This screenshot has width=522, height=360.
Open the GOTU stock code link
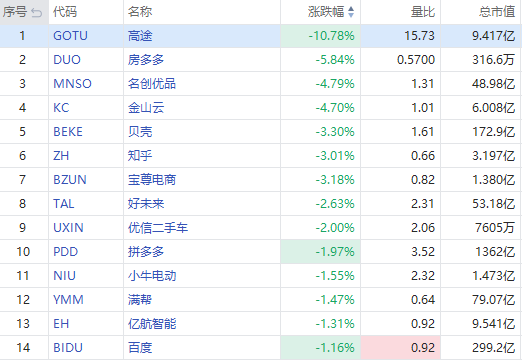click(x=70, y=36)
